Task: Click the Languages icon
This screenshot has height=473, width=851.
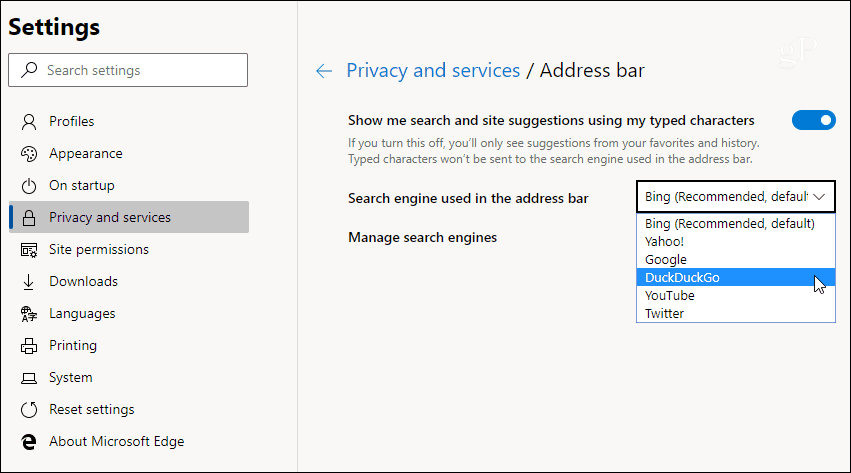Action: [29, 314]
